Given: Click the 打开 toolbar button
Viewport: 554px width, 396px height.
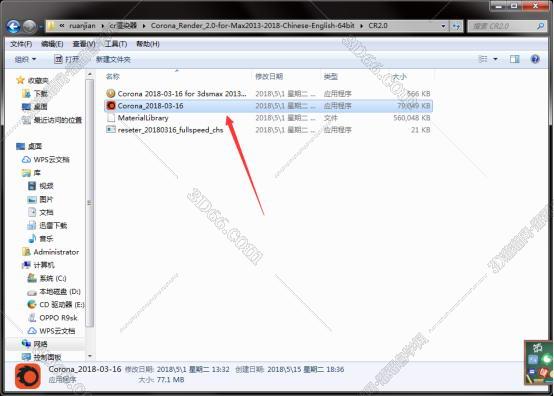Looking at the screenshot, I should coord(67,59).
